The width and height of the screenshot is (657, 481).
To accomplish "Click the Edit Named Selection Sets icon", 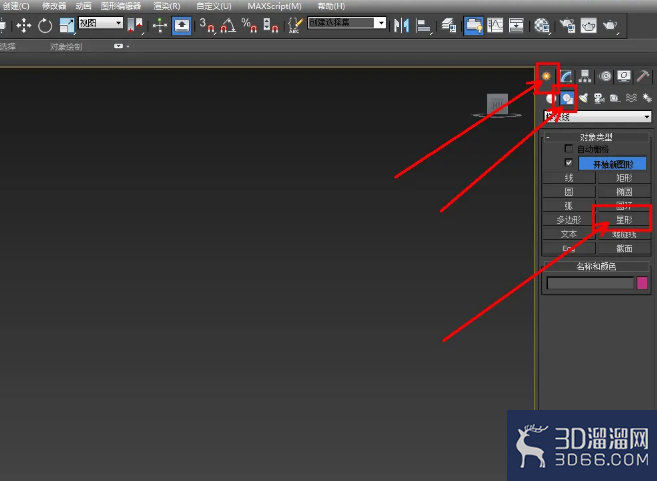I will (x=295, y=26).
